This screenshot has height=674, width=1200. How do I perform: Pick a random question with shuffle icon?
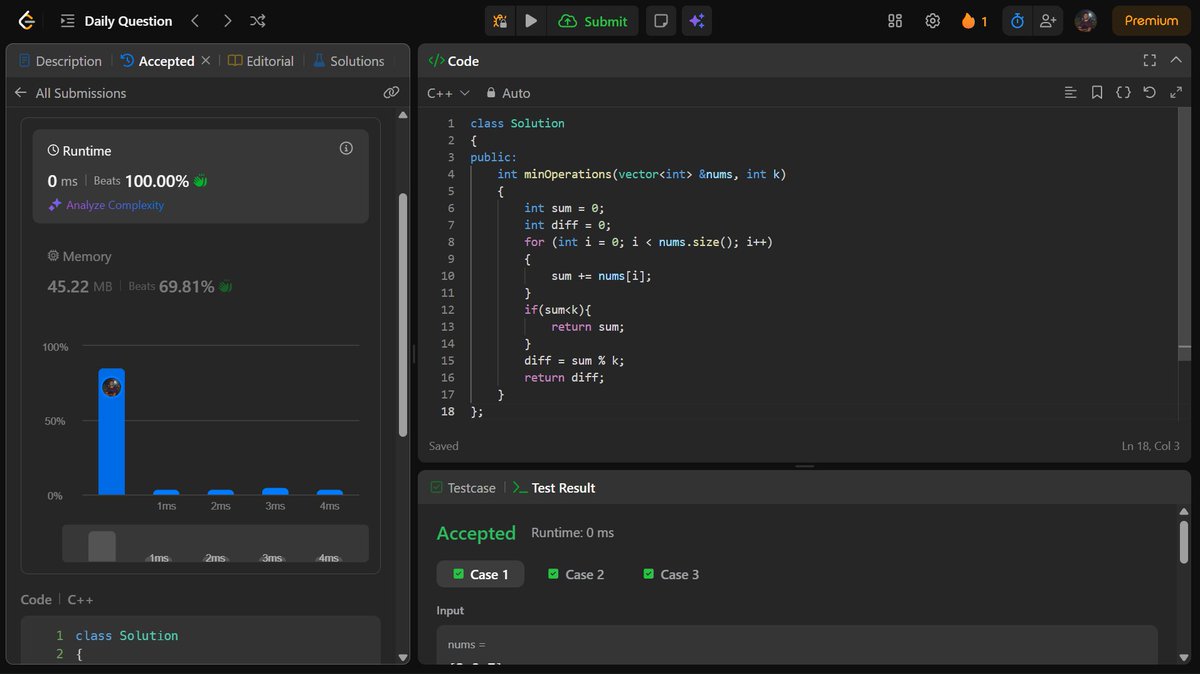pyautogui.click(x=257, y=21)
